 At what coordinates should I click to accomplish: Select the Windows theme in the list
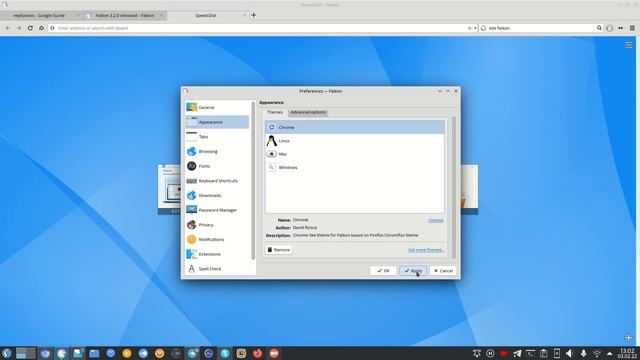pyautogui.click(x=355, y=167)
